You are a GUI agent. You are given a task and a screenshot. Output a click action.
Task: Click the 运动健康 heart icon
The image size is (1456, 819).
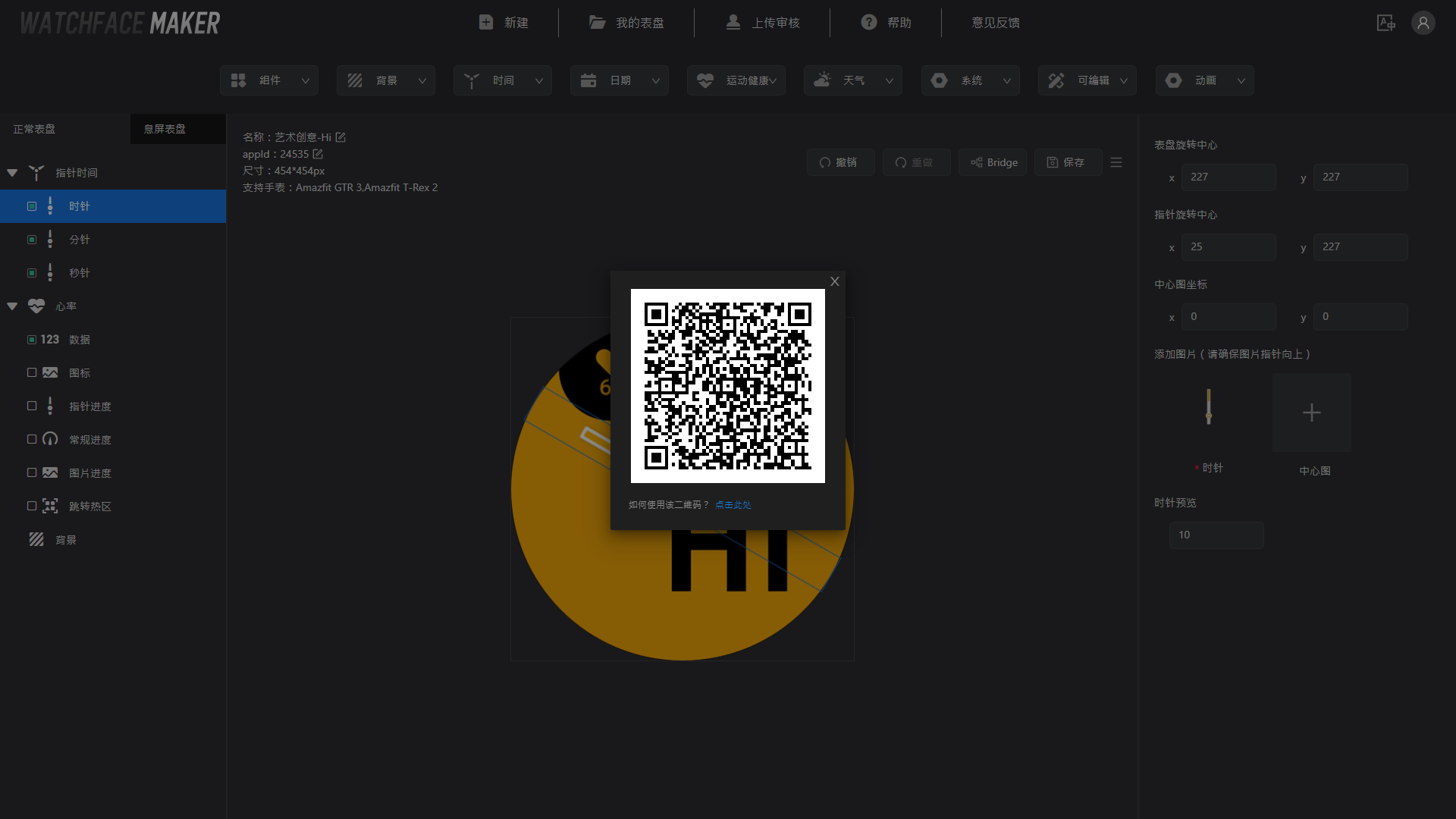(x=705, y=80)
